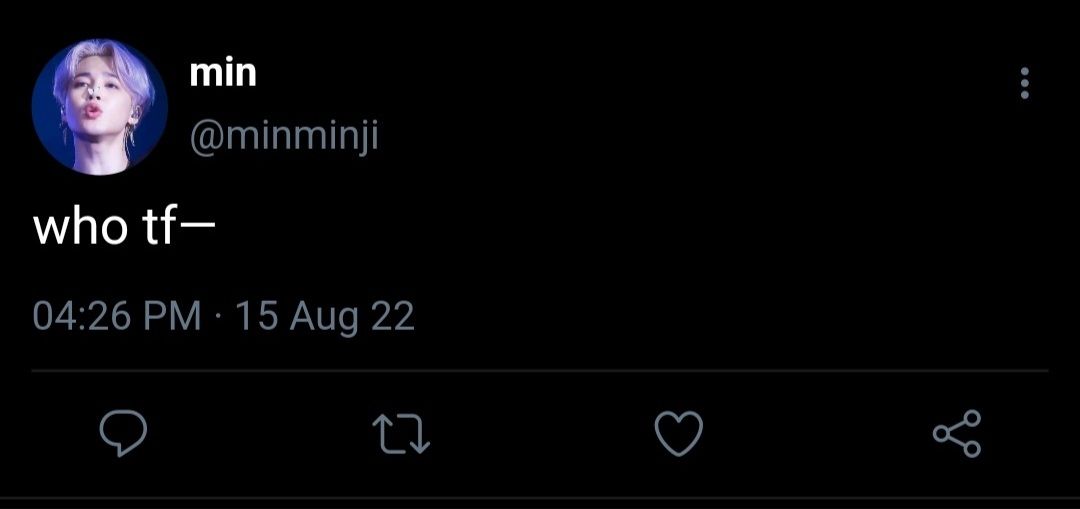This screenshot has height=509, width=1080.
Task: Open the profile via display name 'min'
Action: click(x=222, y=73)
